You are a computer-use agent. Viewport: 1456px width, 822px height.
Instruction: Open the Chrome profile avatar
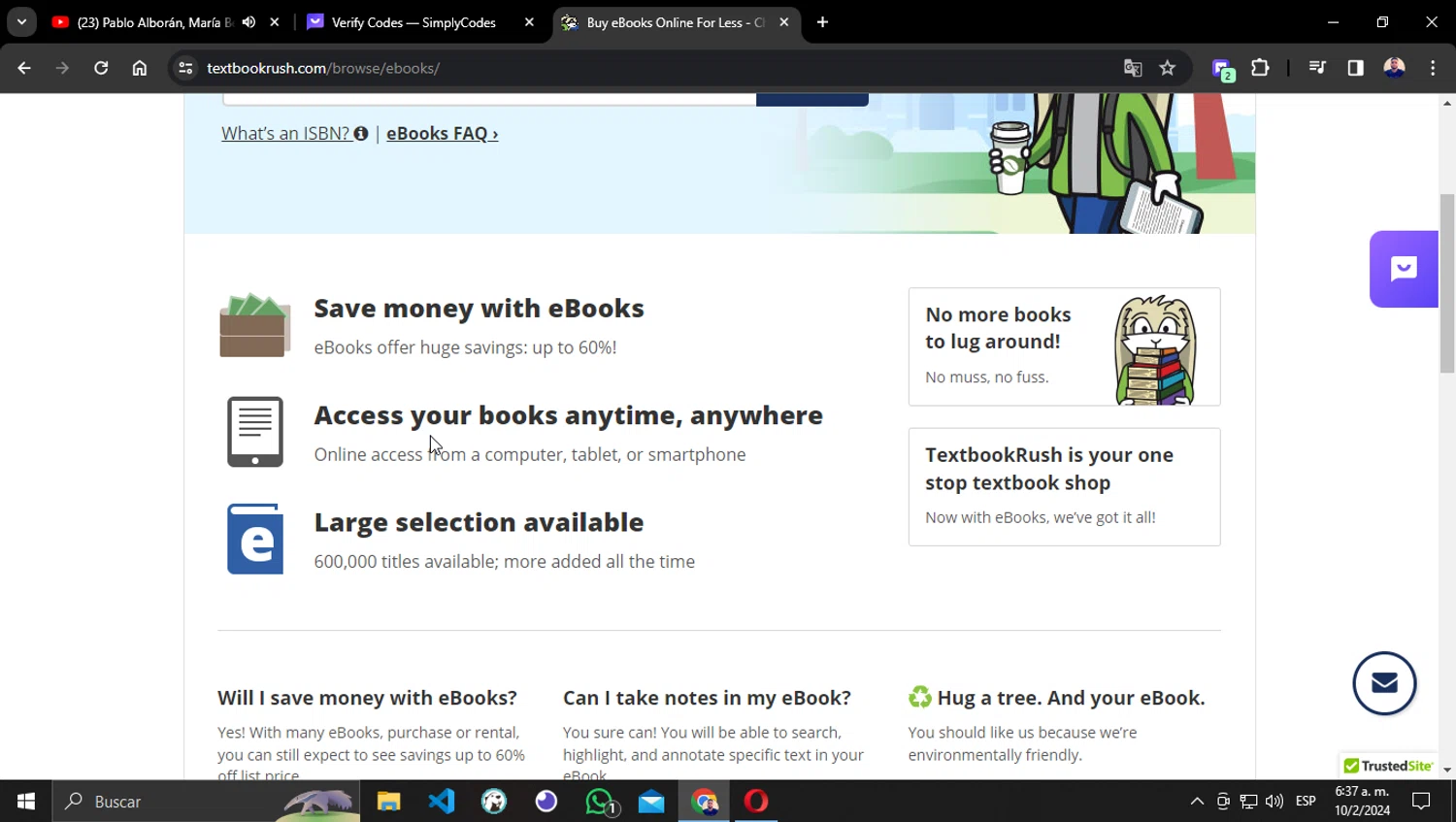pyautogui.click(x=1395, y=68)
